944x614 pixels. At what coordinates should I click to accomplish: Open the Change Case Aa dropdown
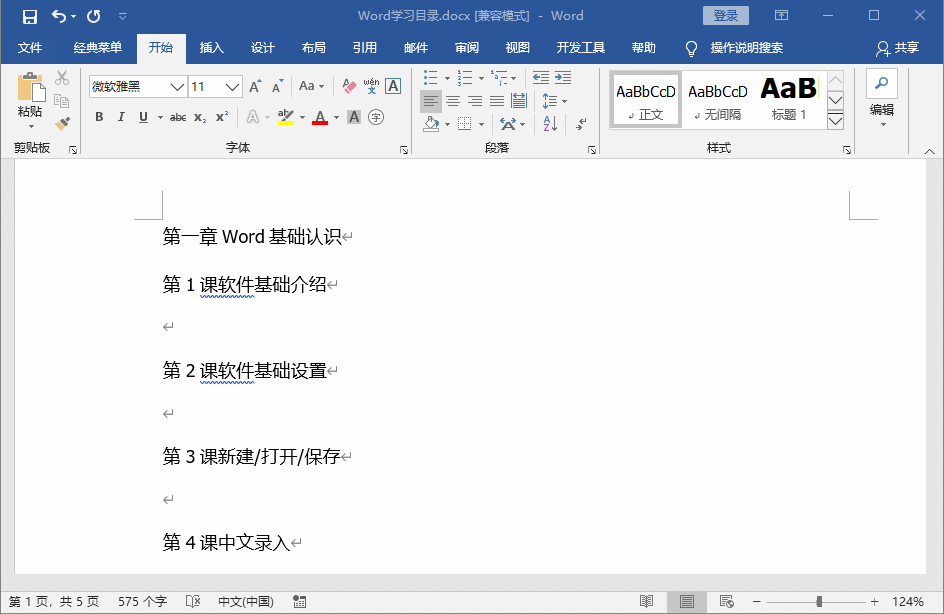tap(311, 86)
